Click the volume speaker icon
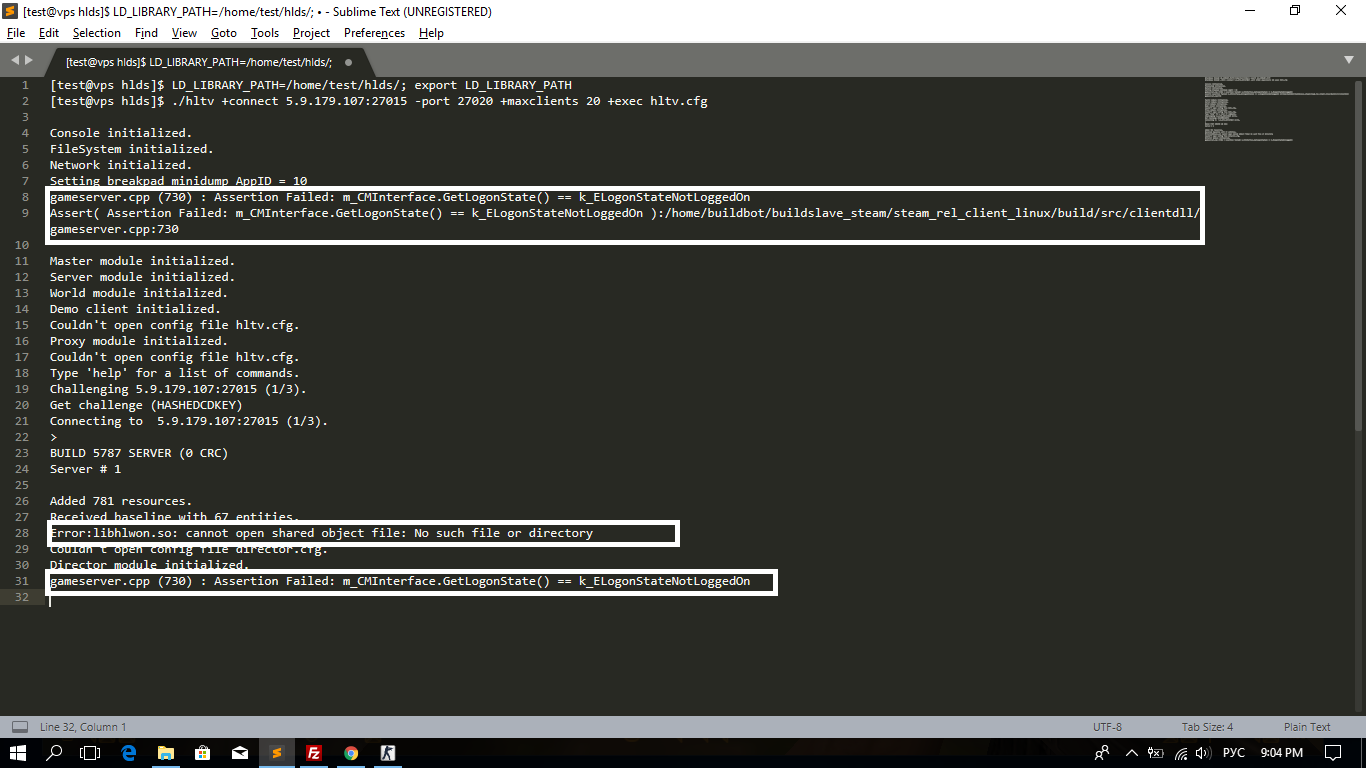The image size is (1366, 768). pyautogui.click(x=1203, y=753)
